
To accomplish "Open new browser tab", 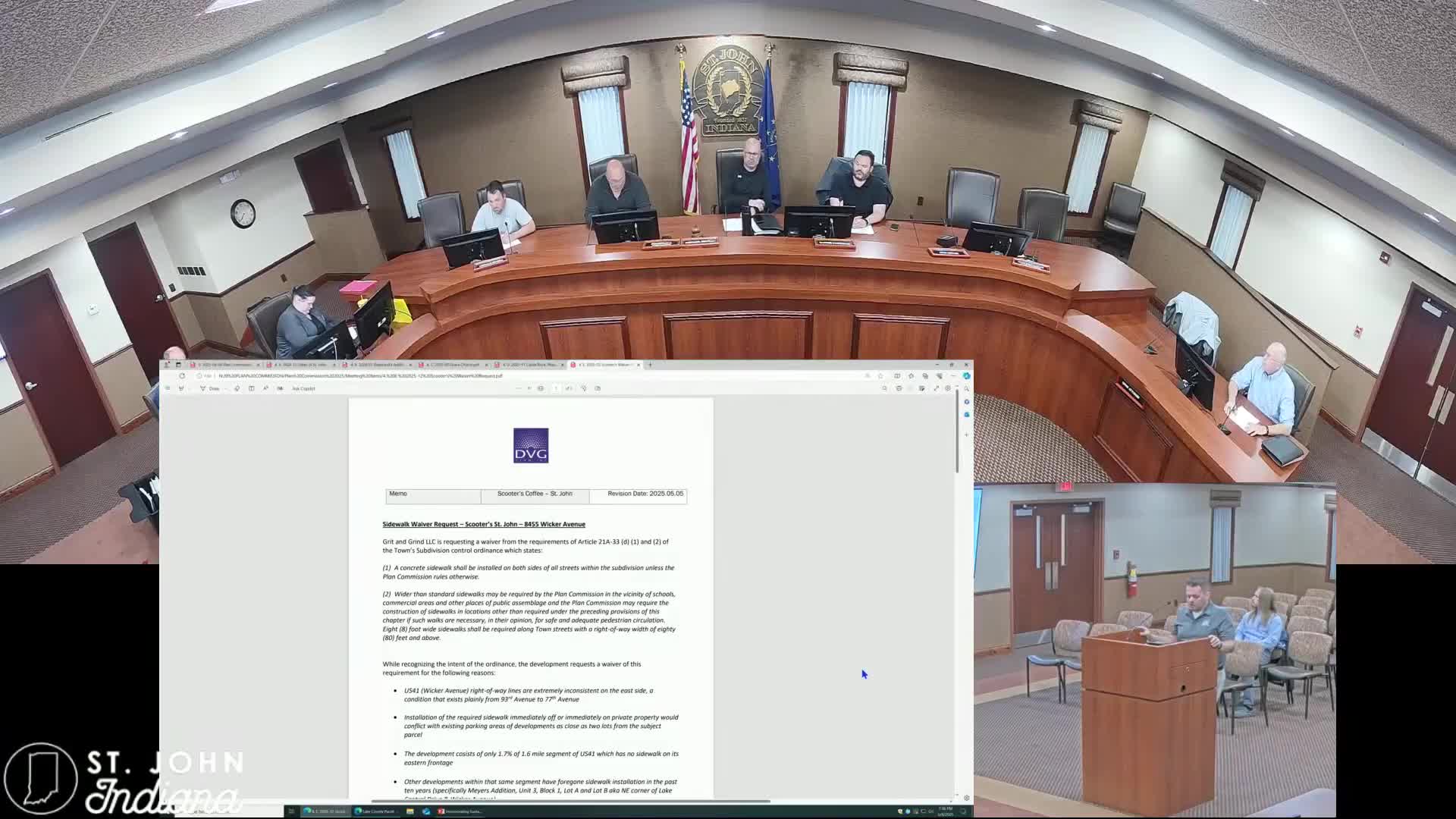I will pos(650,365).
